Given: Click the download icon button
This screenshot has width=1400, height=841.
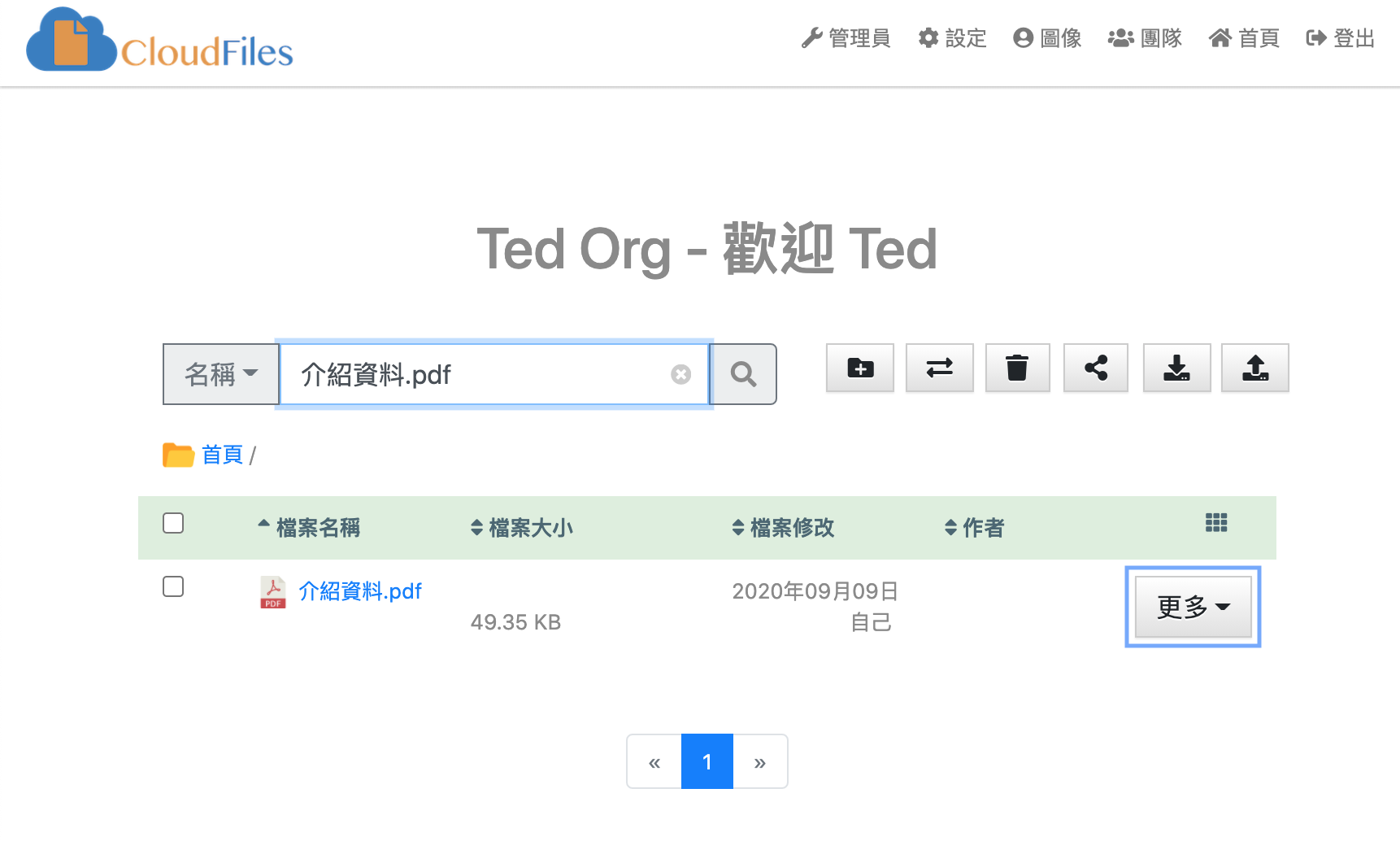Looking at the screenshot, I should pyautogui.click(x=1176, y=368).
